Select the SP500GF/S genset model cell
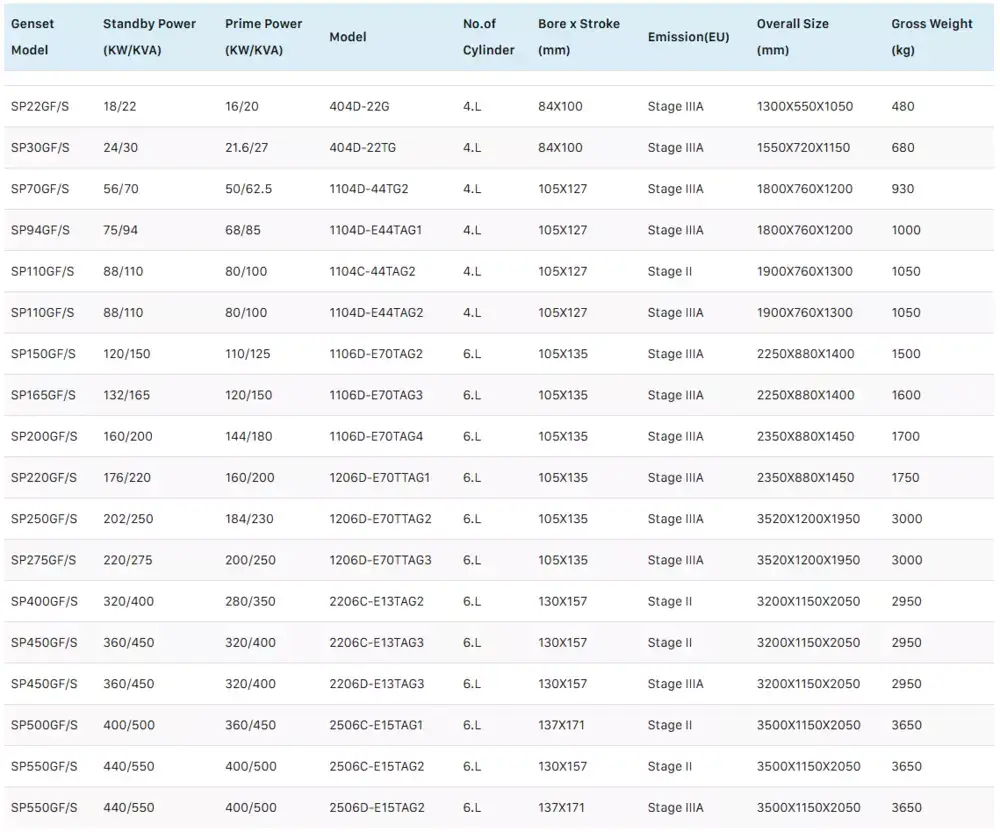The height and width of the screenshot is (832, 1000). click(44, 725)
